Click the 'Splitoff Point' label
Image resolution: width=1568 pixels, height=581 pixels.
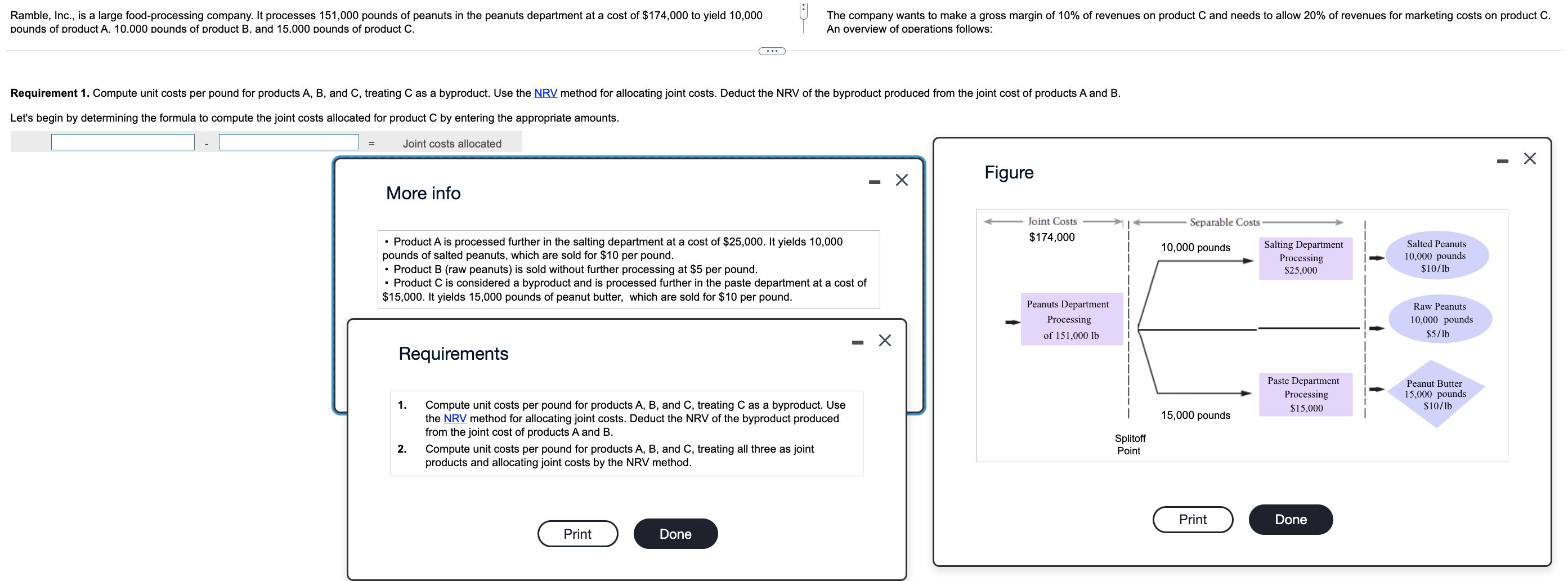(x=1130, y=445)
